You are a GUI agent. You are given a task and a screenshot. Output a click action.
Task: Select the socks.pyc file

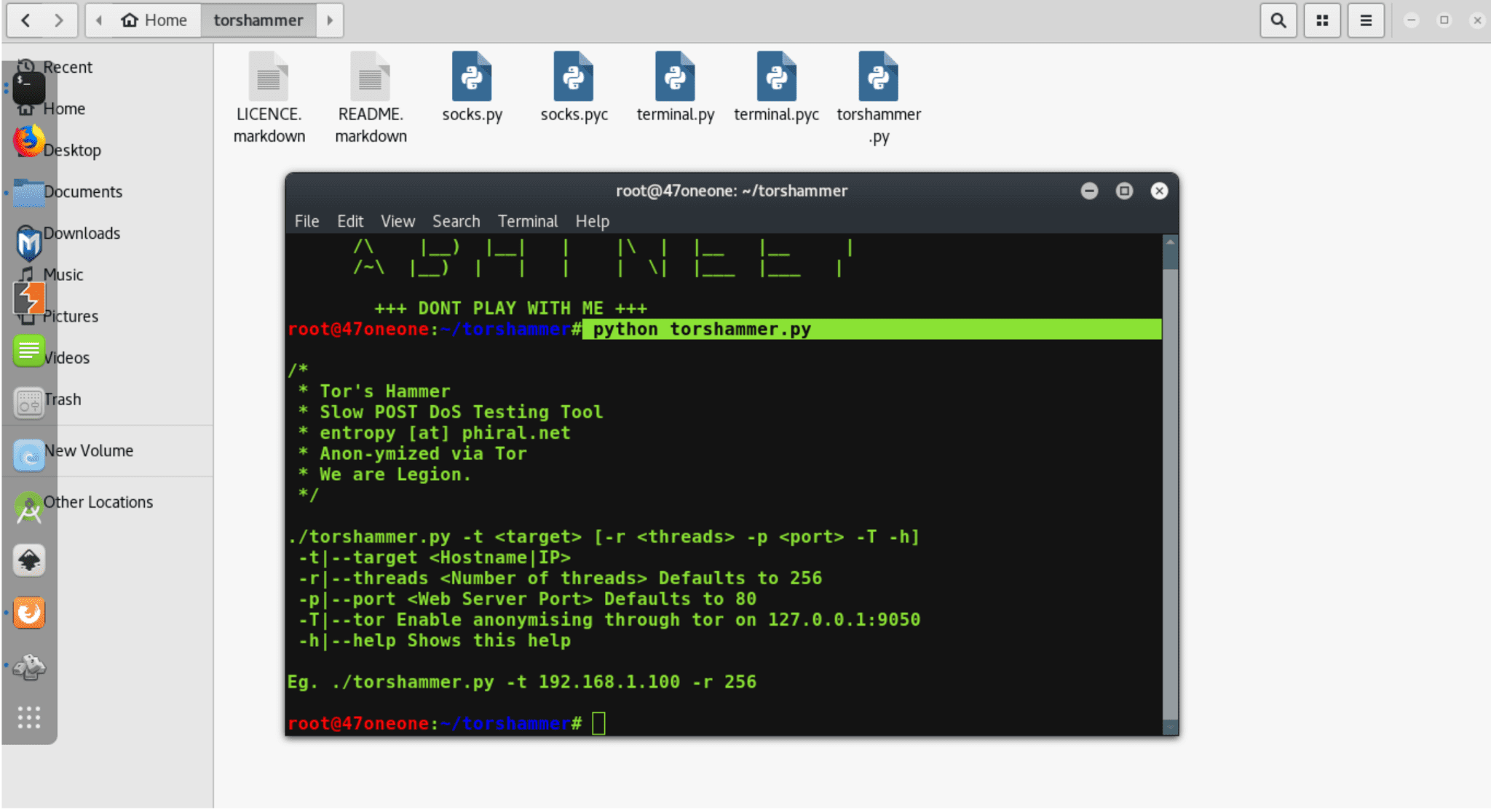(x=574, y=87)
